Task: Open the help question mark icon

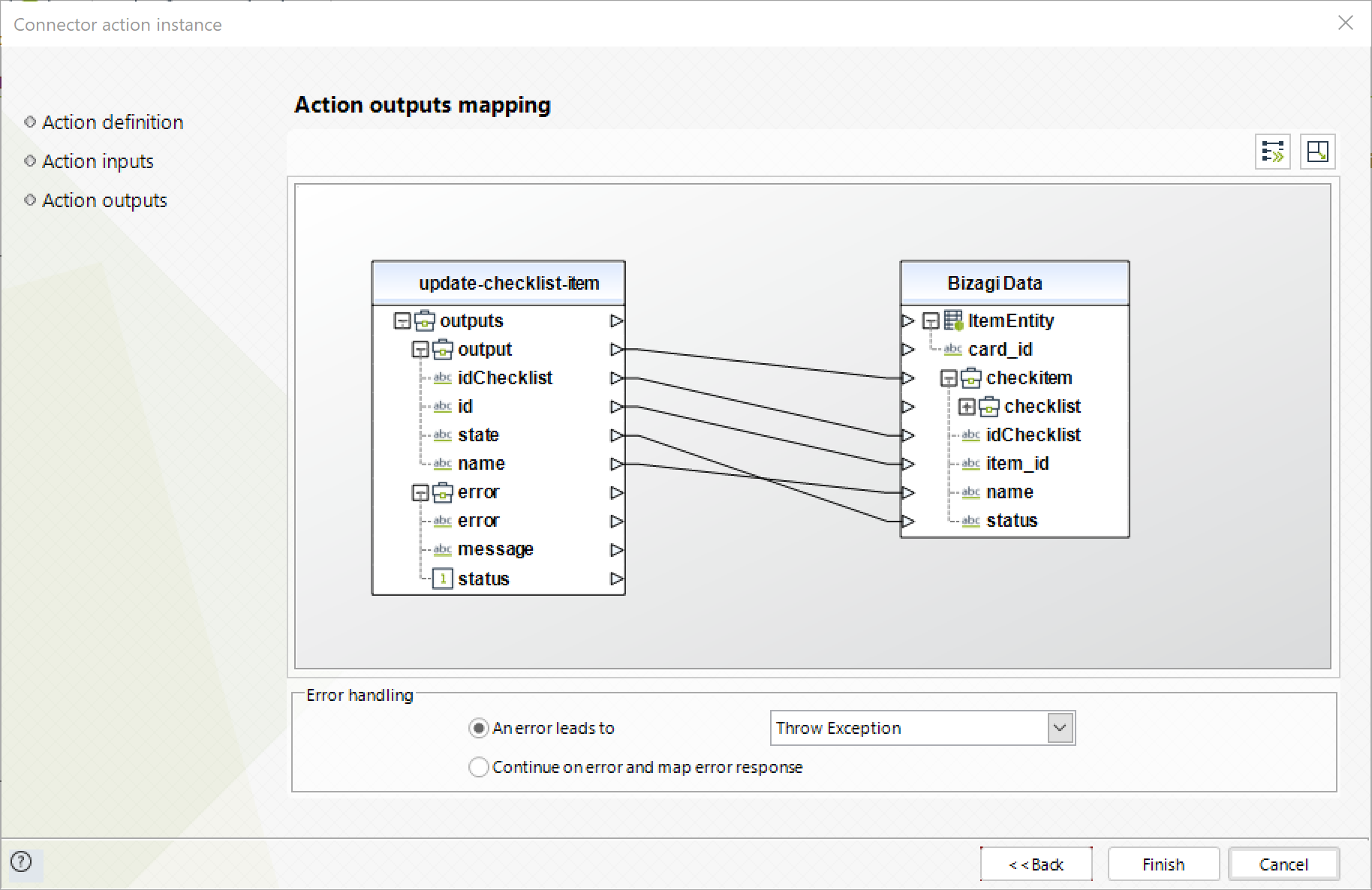Action: click(x=22, y=861)
